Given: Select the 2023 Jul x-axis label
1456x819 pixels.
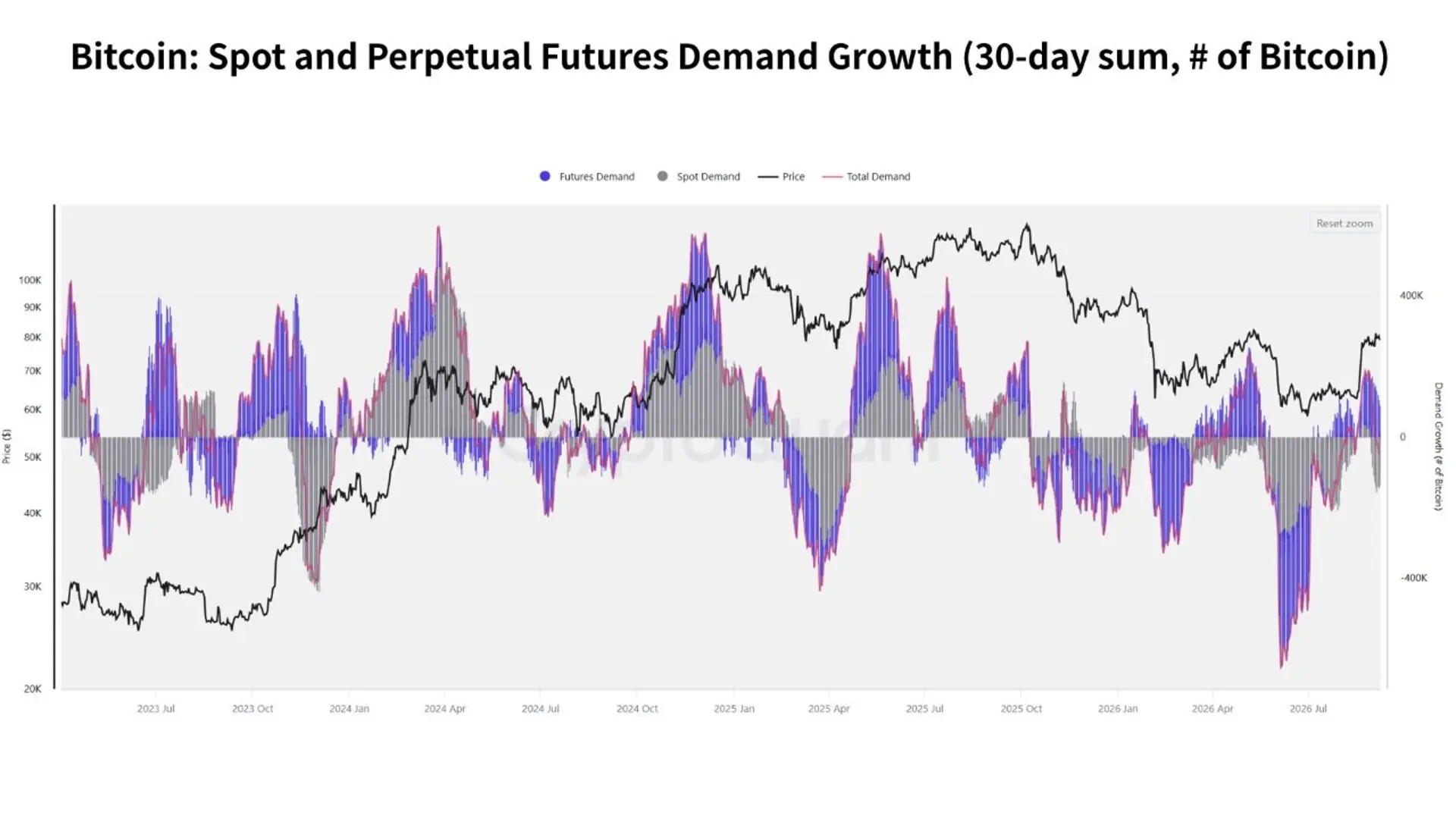Looking at the screenshot, I should pyautogui.click(x=155, y=708).
